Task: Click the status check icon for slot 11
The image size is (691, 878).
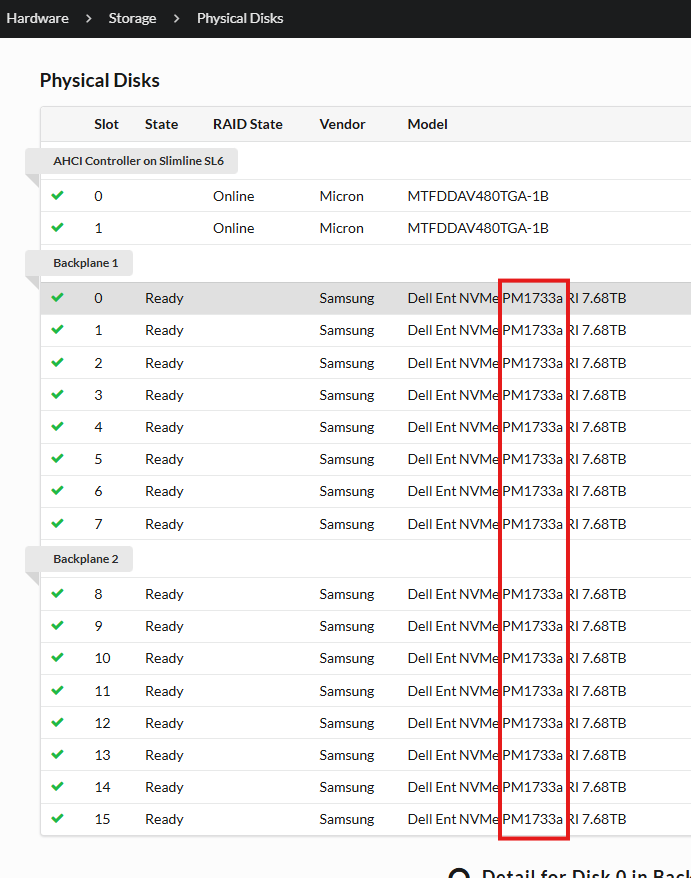Action: pos(57,690)
